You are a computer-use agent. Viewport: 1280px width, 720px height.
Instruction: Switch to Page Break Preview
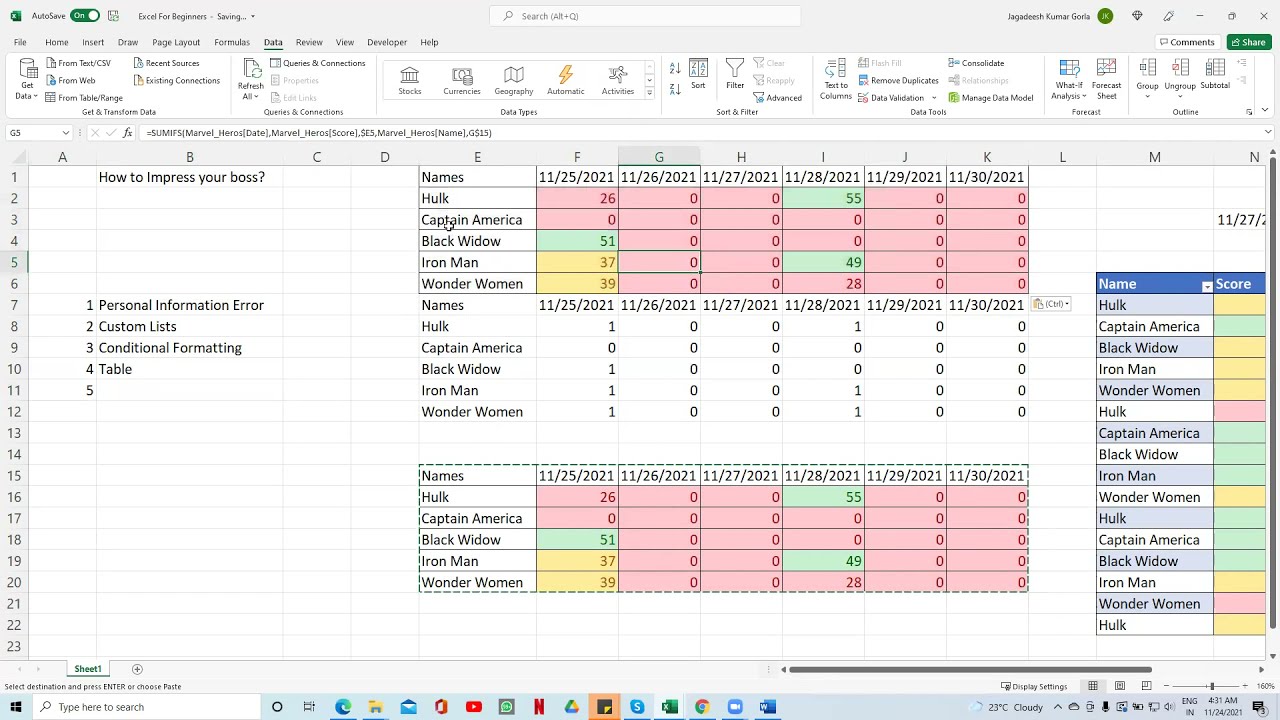(x=1146, y=686)
